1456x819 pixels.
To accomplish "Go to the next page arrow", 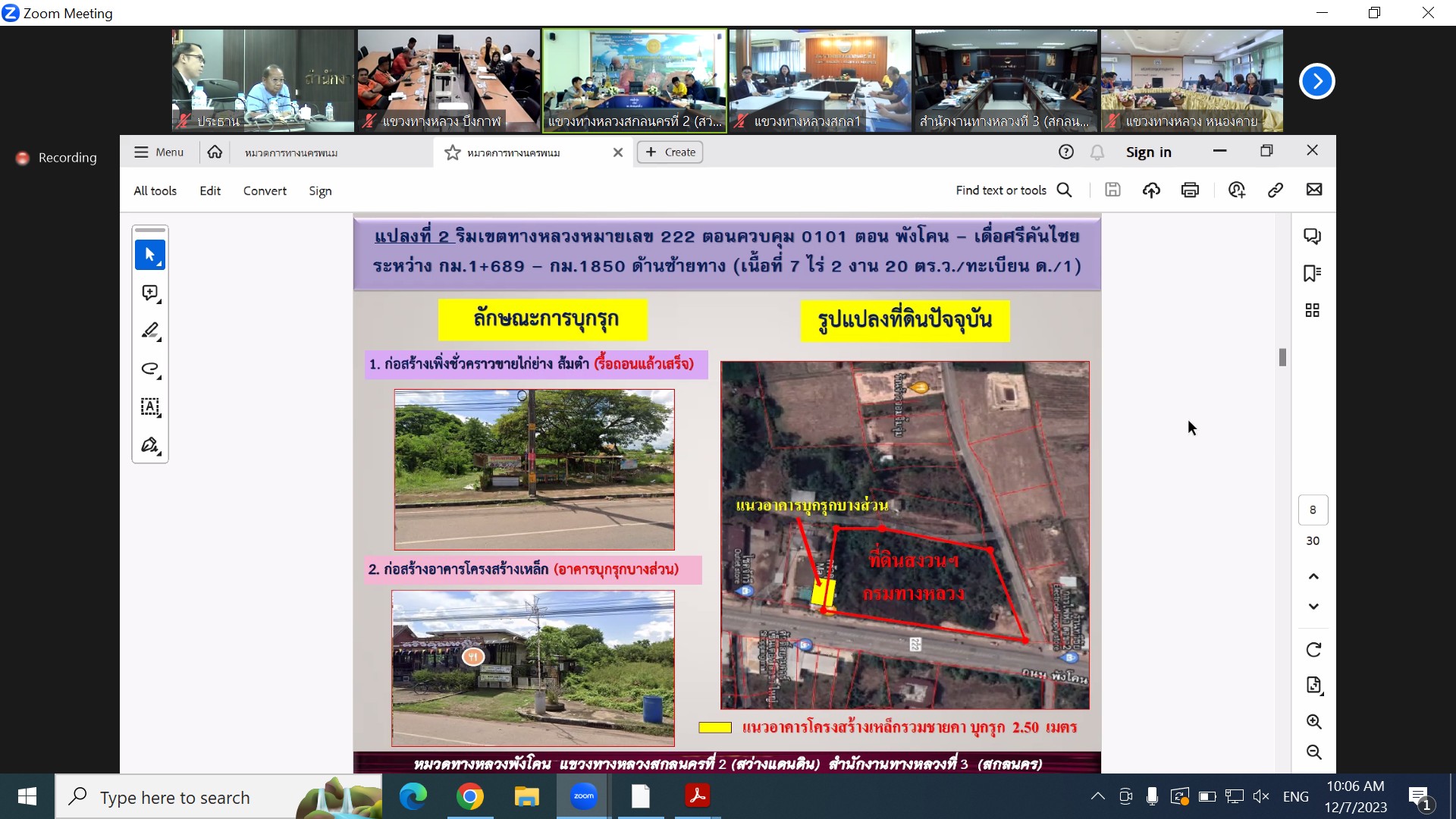I will coord(1313,607).
